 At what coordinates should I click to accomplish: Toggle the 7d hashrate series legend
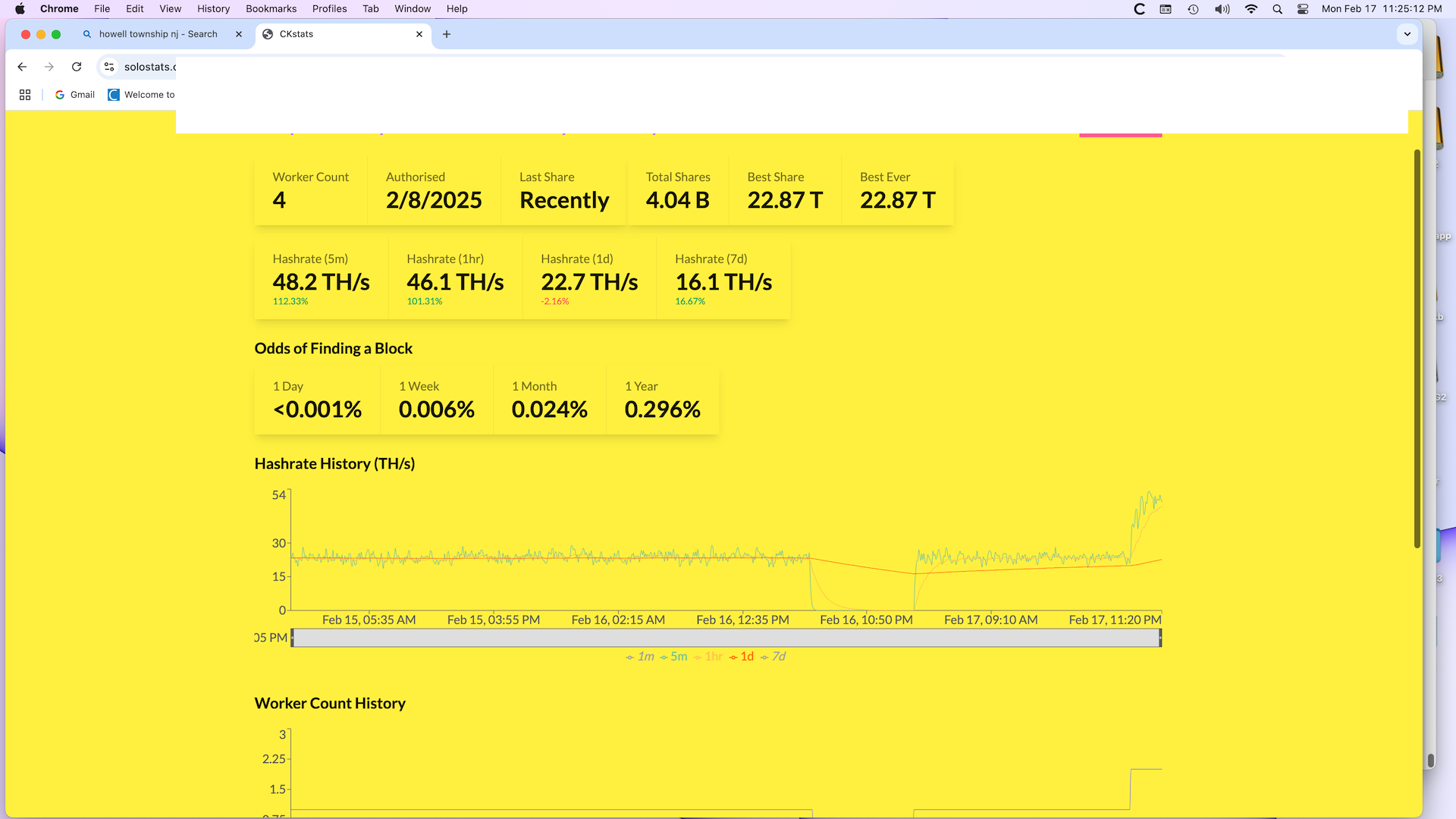pyautogui.click(x=773, y=657)
